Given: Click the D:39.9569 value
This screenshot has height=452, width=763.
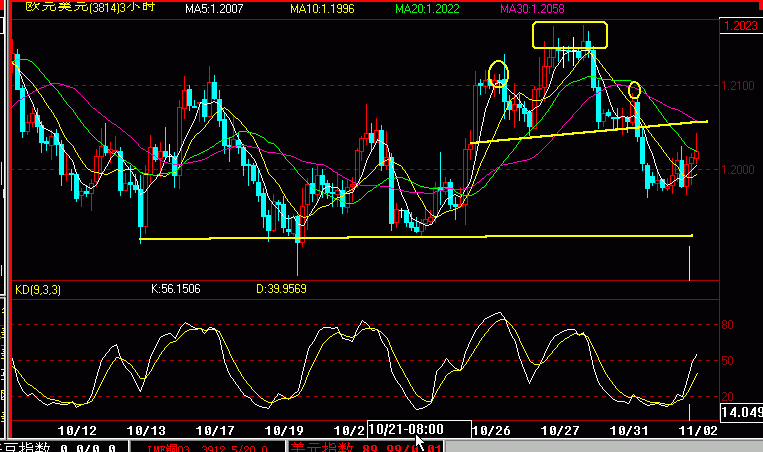Looking at the screenshot, I should [x=281, y=289].
